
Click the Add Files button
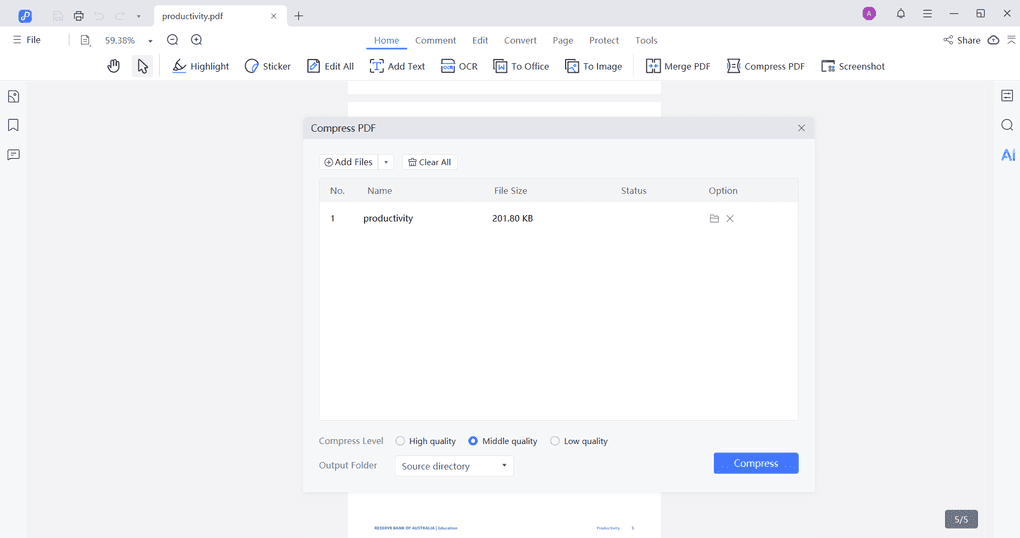tap(348, 162)
